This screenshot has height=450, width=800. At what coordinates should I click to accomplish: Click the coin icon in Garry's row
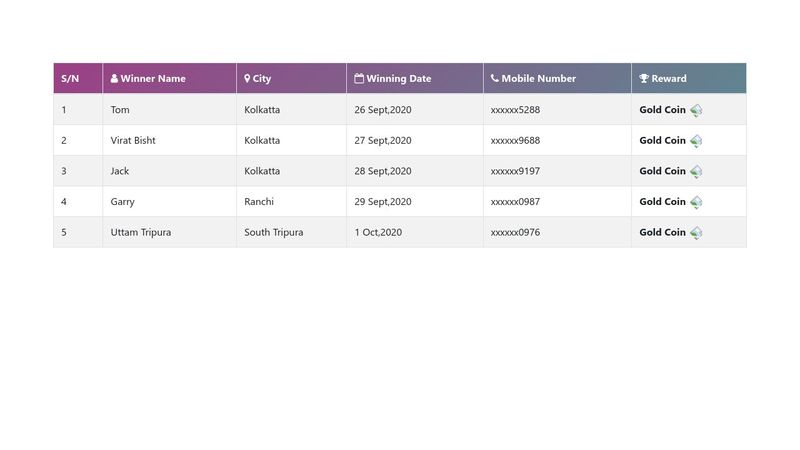[696, 202]
